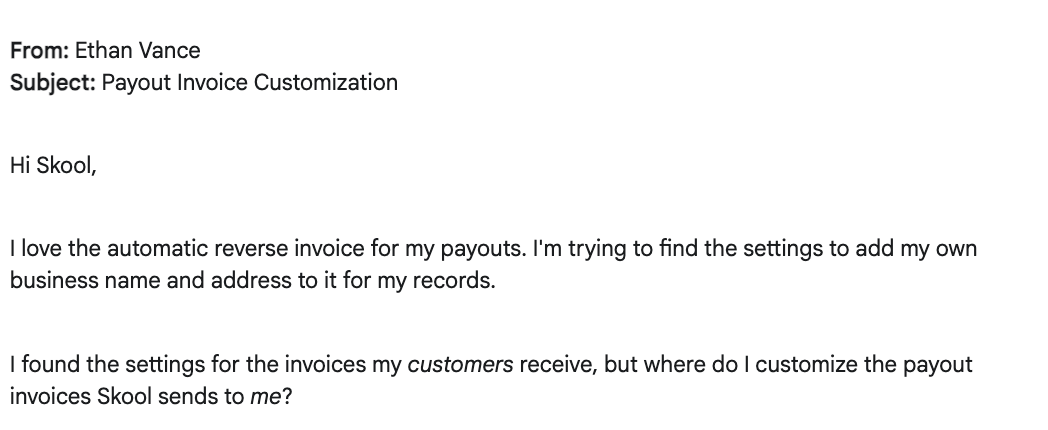Click the subject text Payout Invoice Customization
The width and height of the screenshot is (1048, 430).
250,83
